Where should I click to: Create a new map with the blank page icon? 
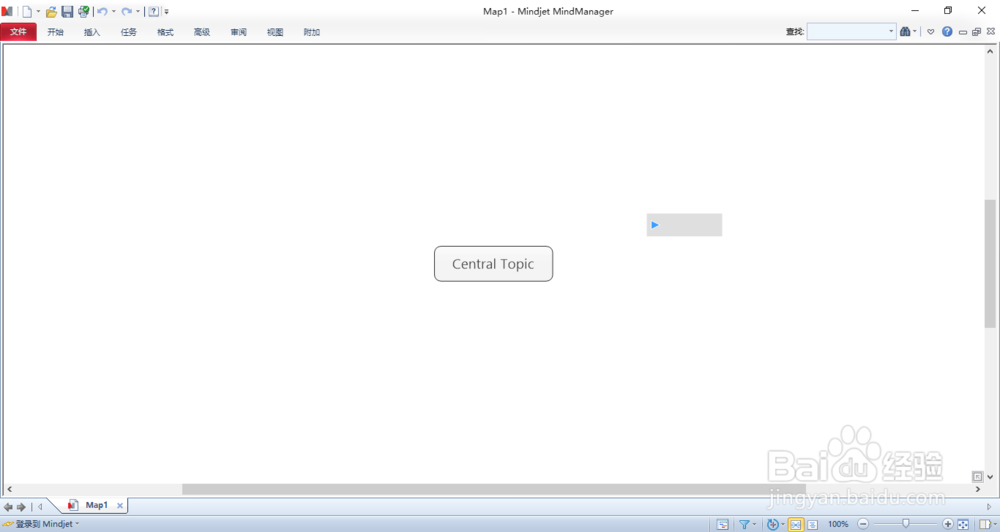pos(27,11)
